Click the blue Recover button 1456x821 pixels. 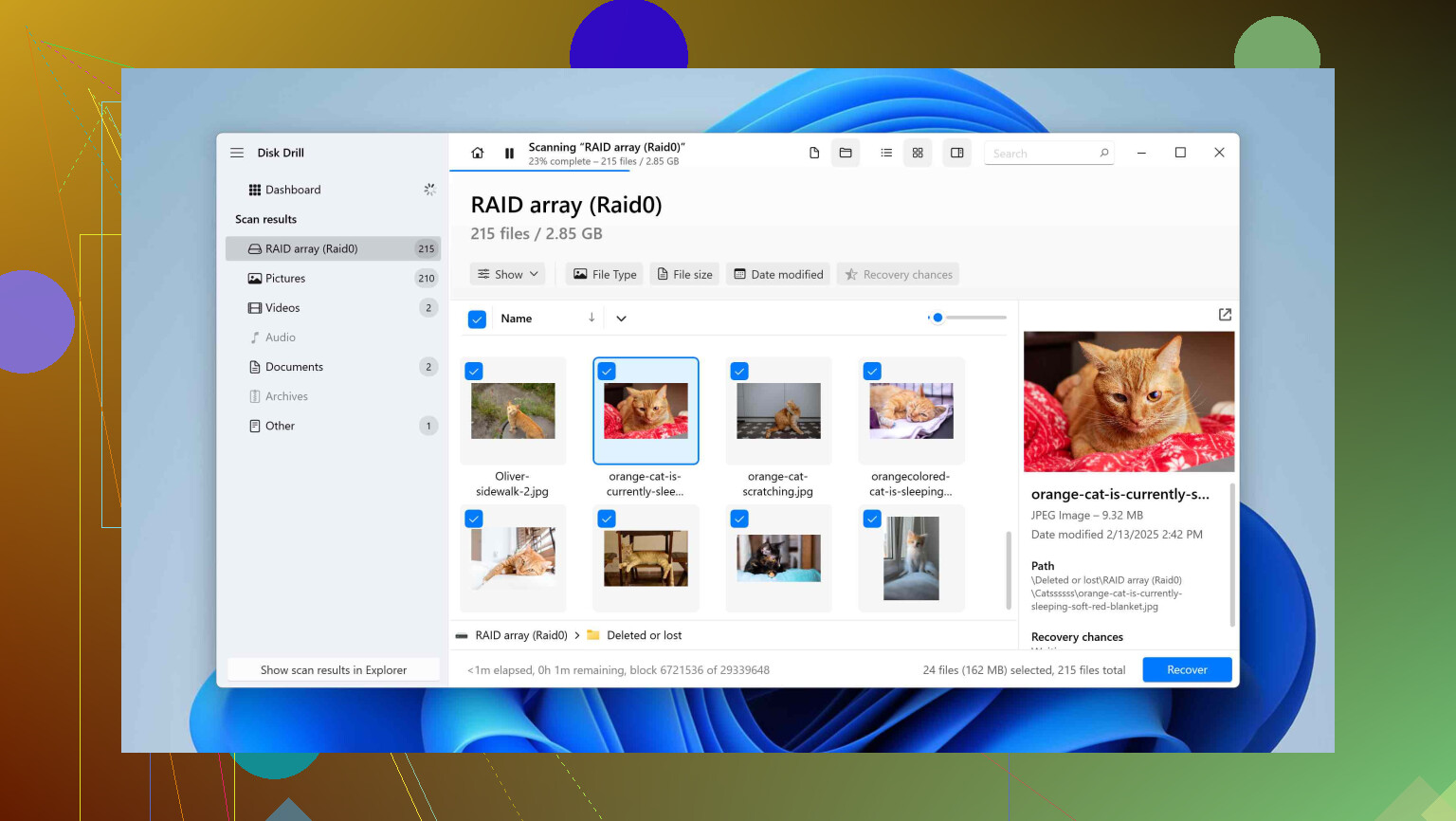point(1187,669)
